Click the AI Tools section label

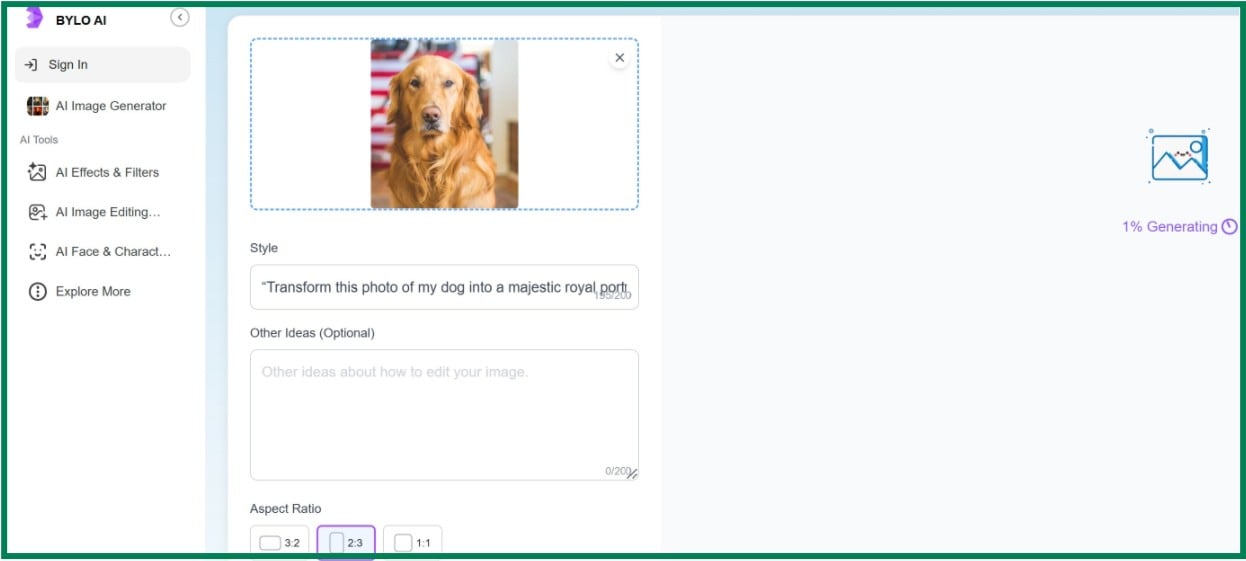click(x=39, y=140)
